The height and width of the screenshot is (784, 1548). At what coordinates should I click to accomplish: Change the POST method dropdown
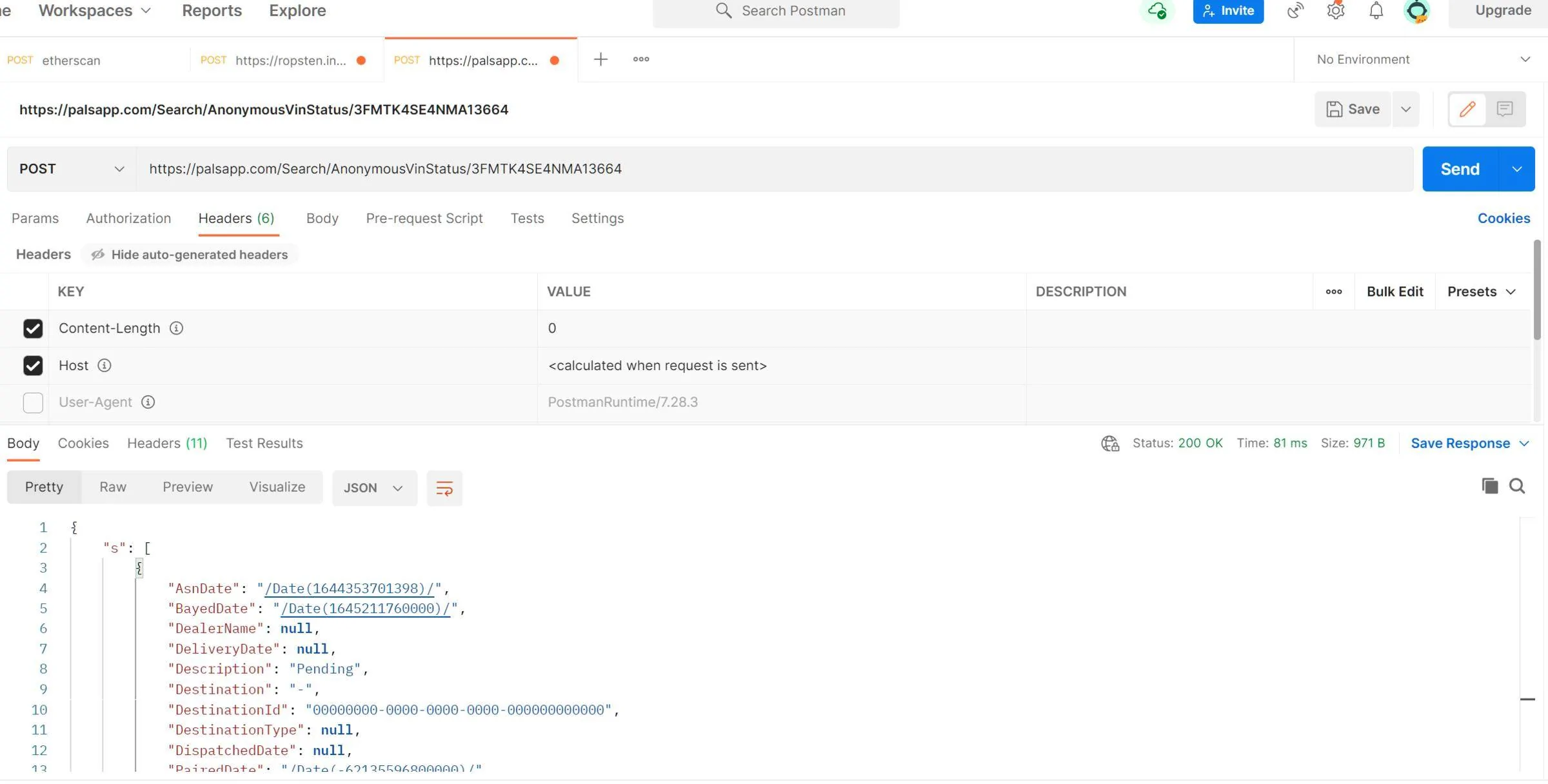click(x=72, y=169)
